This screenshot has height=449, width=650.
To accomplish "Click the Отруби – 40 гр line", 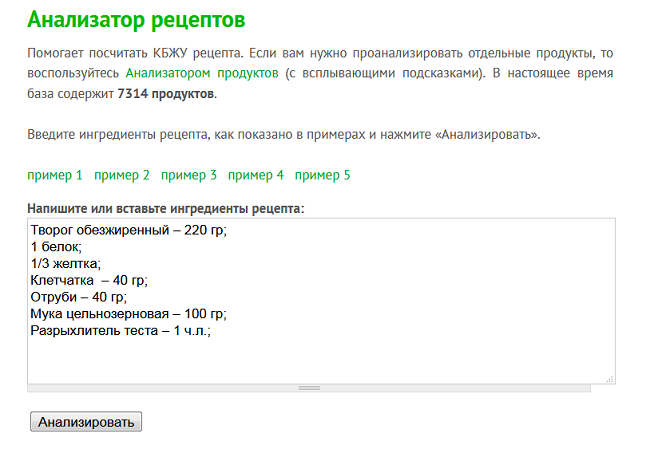I will [78, 297].
